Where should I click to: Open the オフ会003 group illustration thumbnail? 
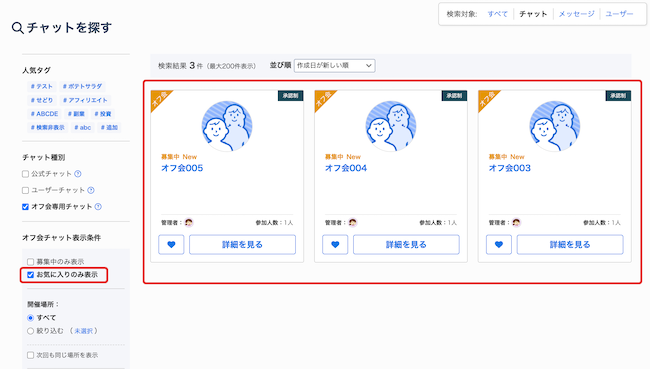(x=554, y=126)
